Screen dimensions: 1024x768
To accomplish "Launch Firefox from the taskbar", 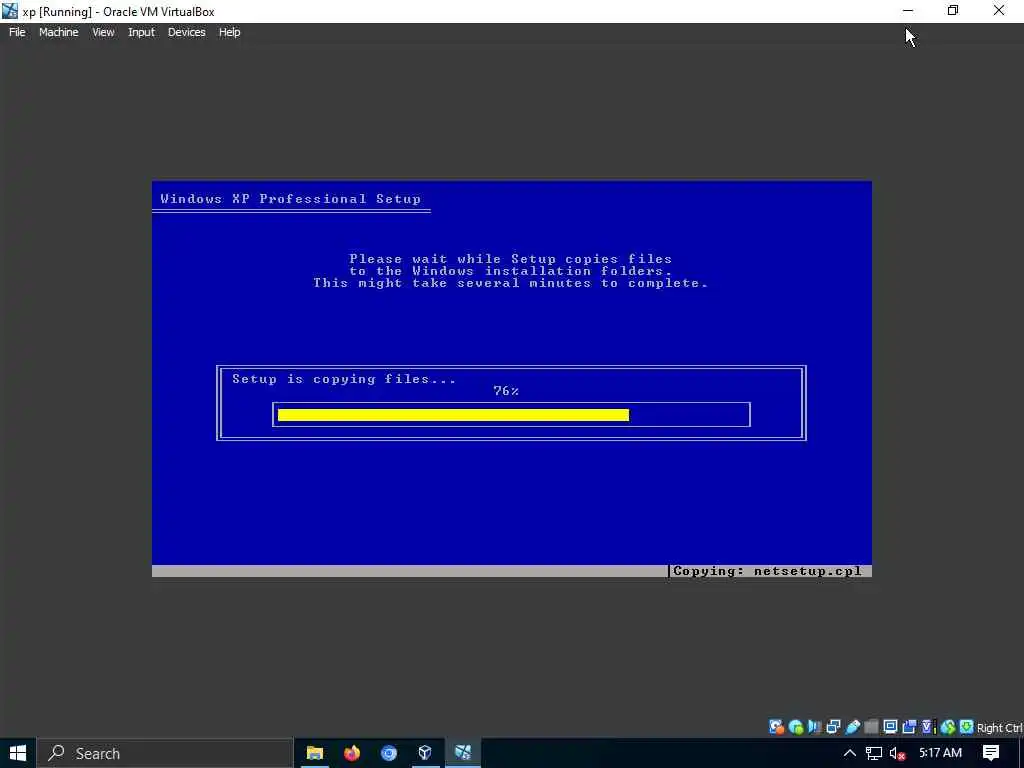I will coord(352,753).
